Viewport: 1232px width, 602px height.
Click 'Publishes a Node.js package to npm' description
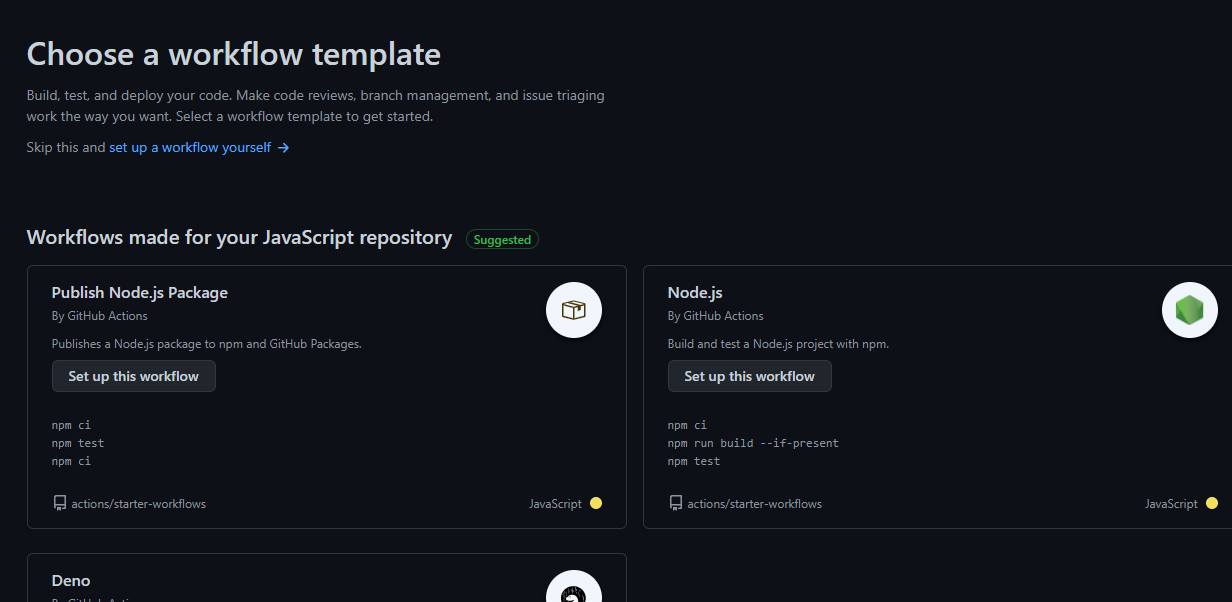[207, 344]
